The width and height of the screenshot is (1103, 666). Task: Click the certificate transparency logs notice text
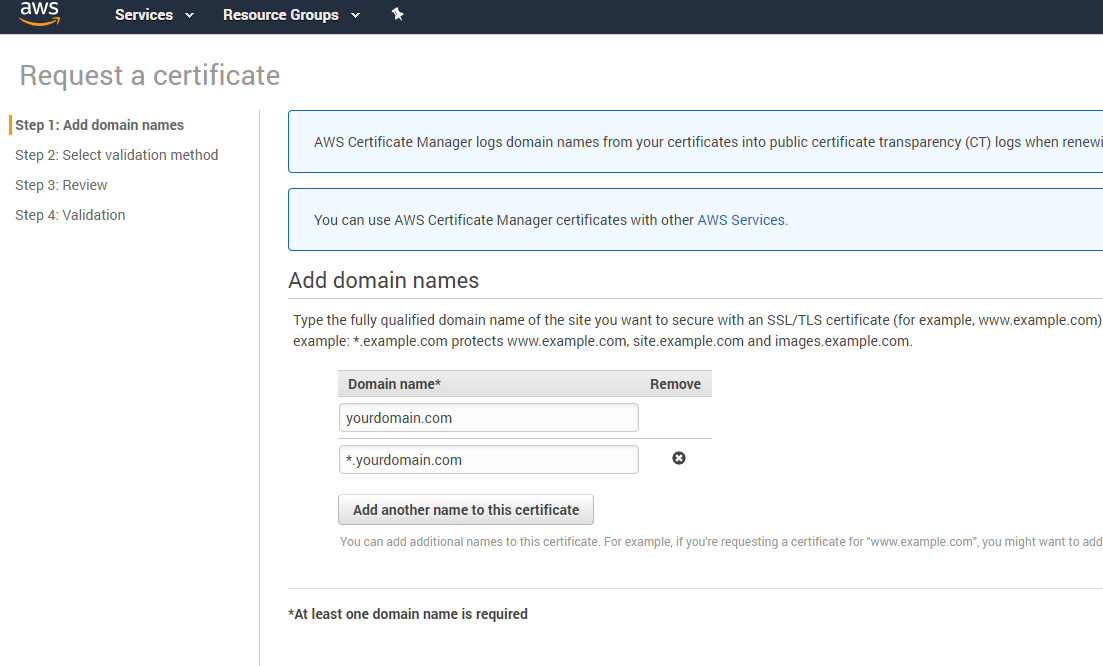(708, 142)
